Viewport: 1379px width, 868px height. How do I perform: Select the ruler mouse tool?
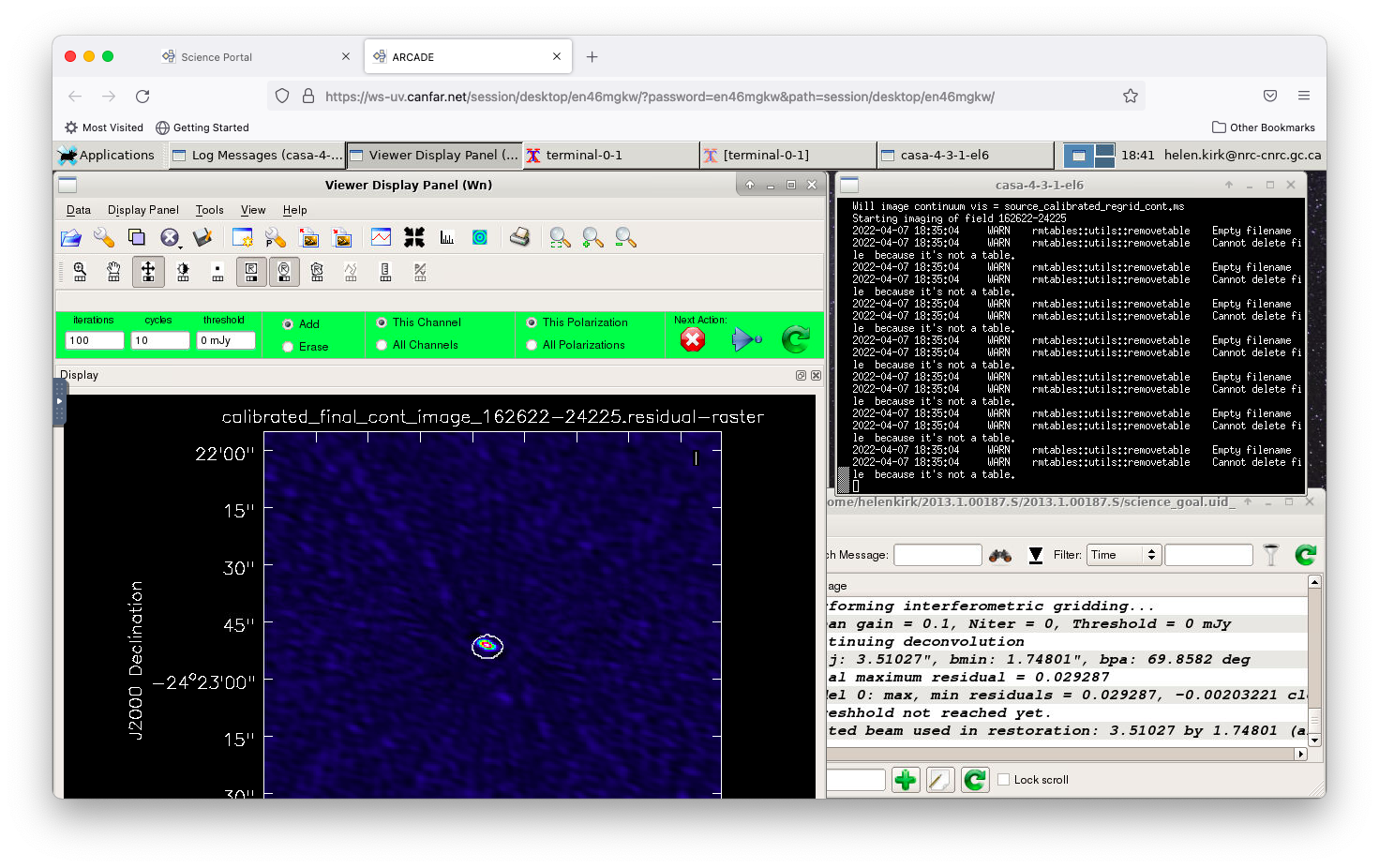point(385,272)
